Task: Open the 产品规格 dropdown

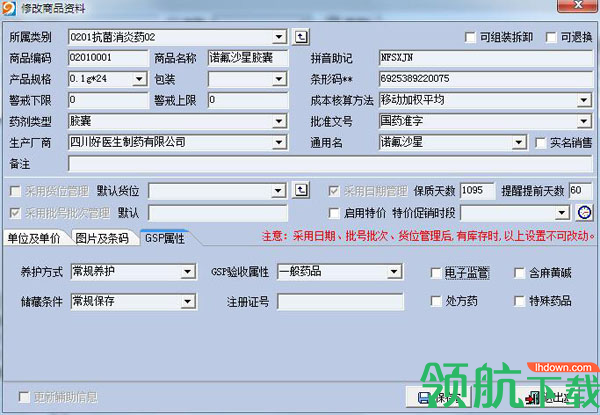Action: [139, 79]
